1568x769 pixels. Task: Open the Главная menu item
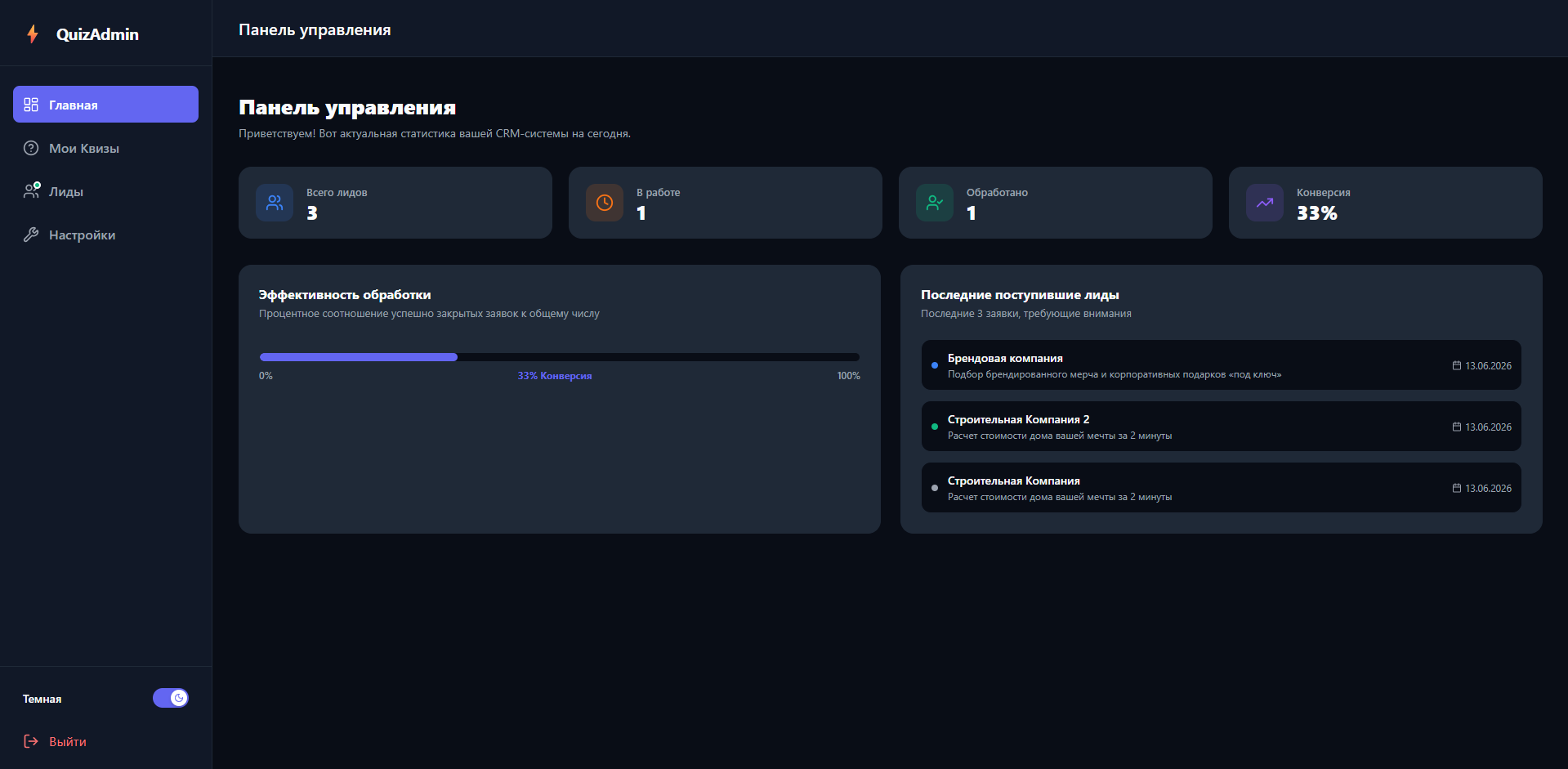pos(105,105)
